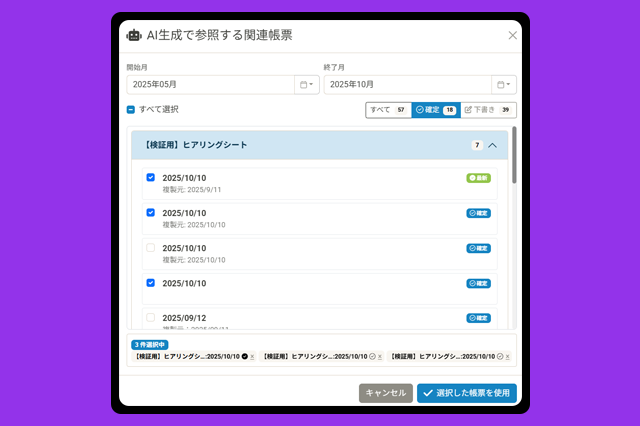Click the 終了月 field showing 2025年10月

click(x=408, y=84)
